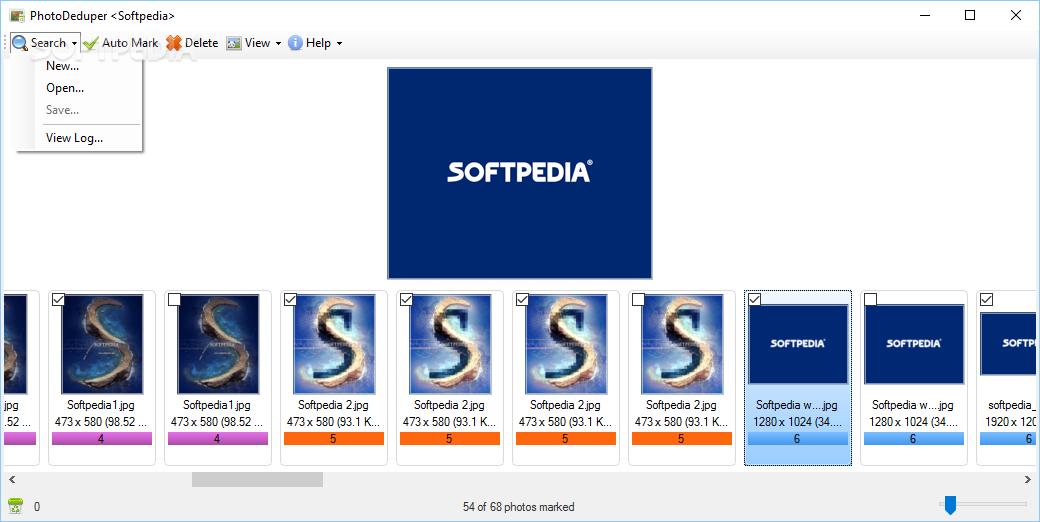The image size is (1040, 522).
Task: Click the highlighted group 6 blue bar
Action: (x=798, y=438)
